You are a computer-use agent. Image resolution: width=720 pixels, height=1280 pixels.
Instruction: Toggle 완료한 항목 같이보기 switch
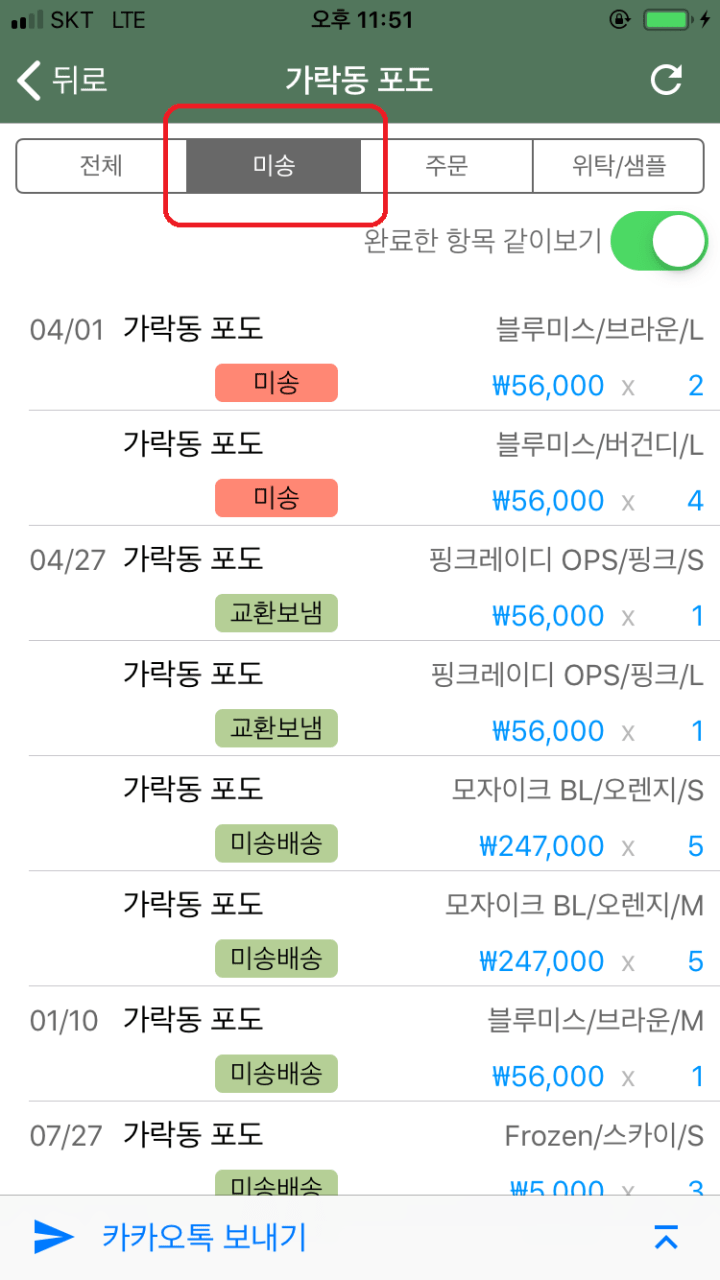pyautogui.click(x=658, y=241)
